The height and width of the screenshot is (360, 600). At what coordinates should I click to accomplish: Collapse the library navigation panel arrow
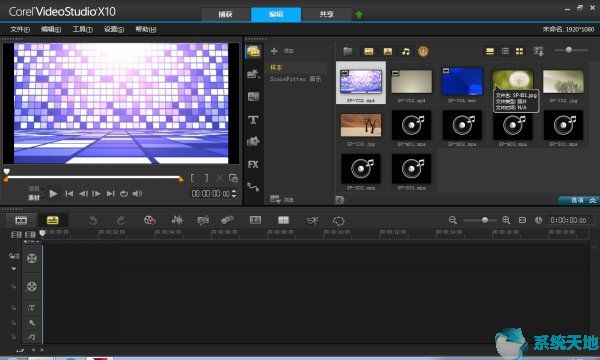(339, 200)
